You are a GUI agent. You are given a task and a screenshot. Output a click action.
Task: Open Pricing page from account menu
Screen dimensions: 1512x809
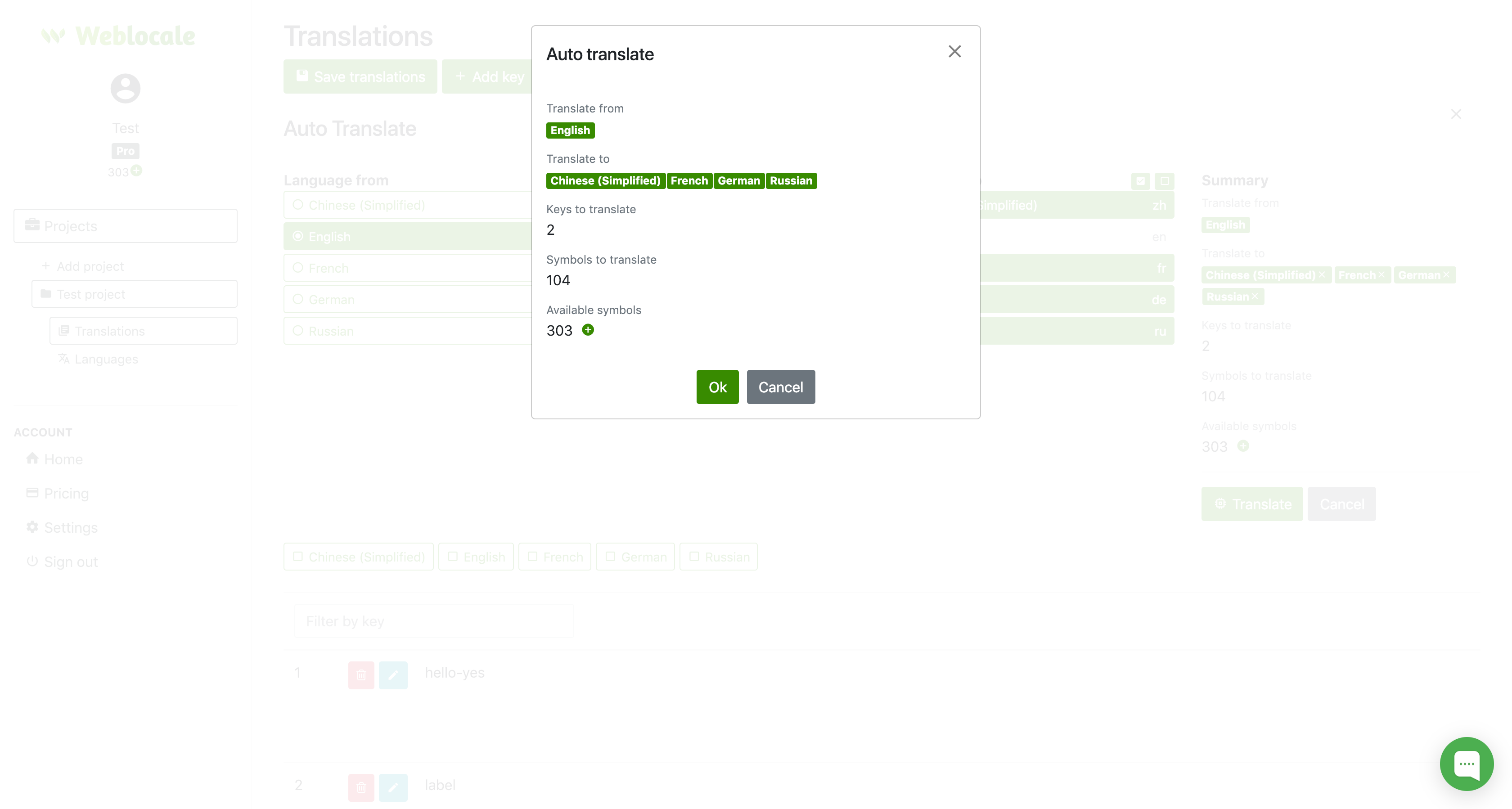click(x=66, y=493)
